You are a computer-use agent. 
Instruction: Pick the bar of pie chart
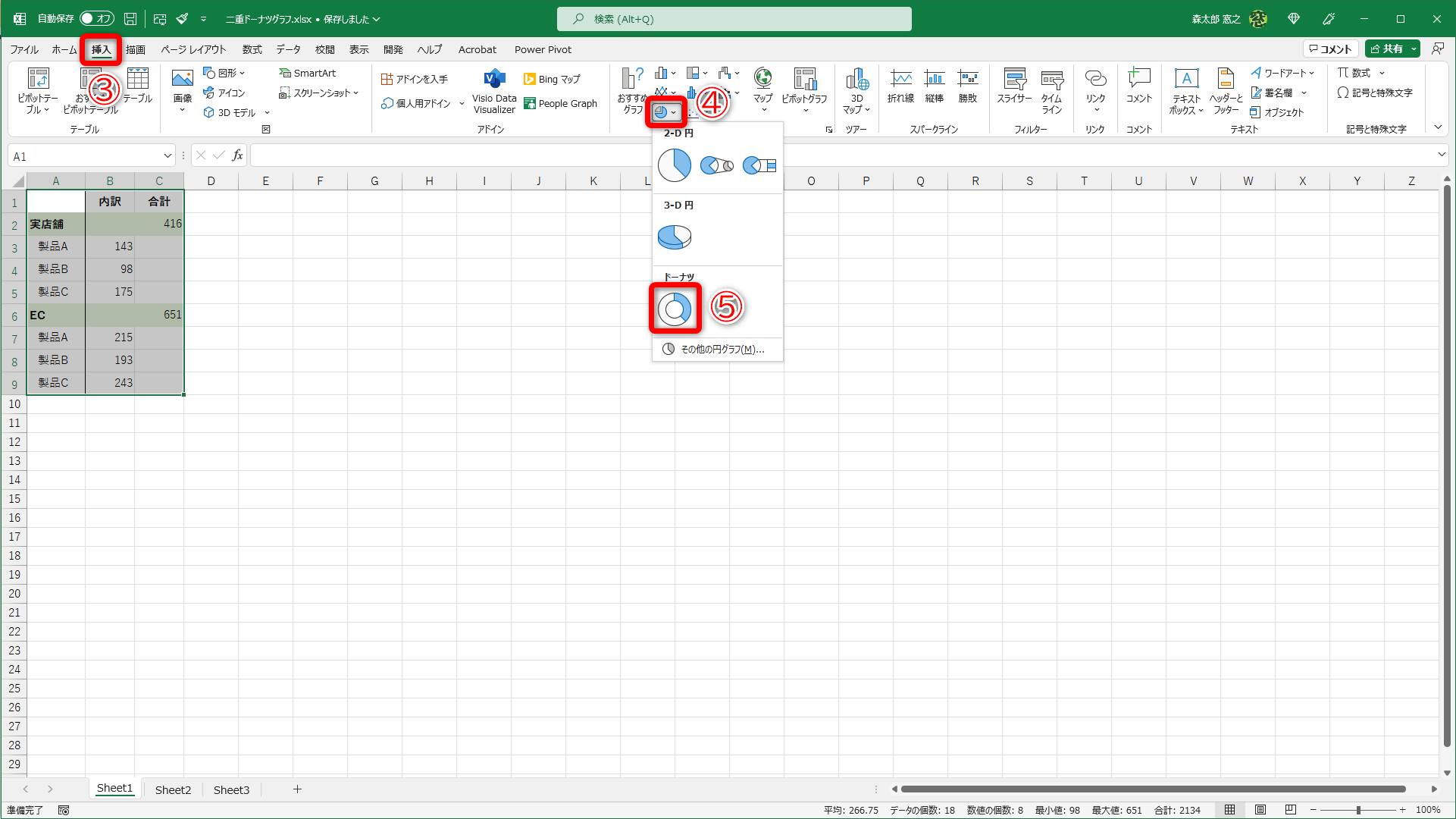[759, 165]
